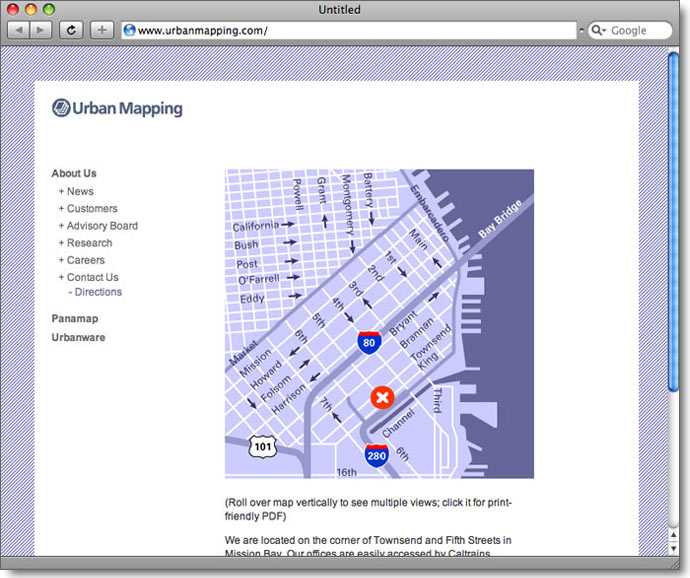Reload the page with the refresh button
This screenshot has height=578, width=690.
tap(71, 30)
